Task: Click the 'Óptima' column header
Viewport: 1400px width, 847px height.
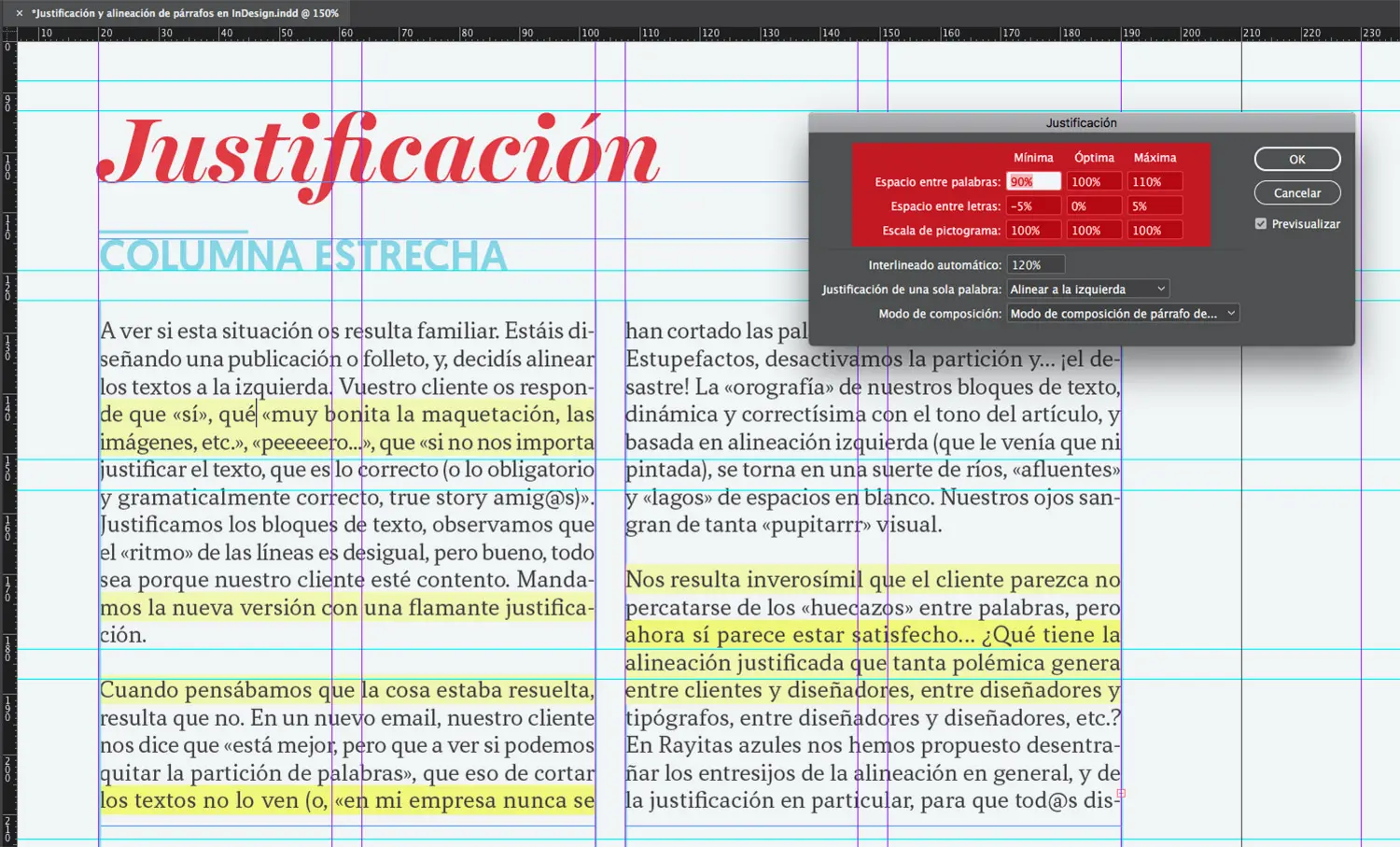Action: click(x=1095, y=158)
